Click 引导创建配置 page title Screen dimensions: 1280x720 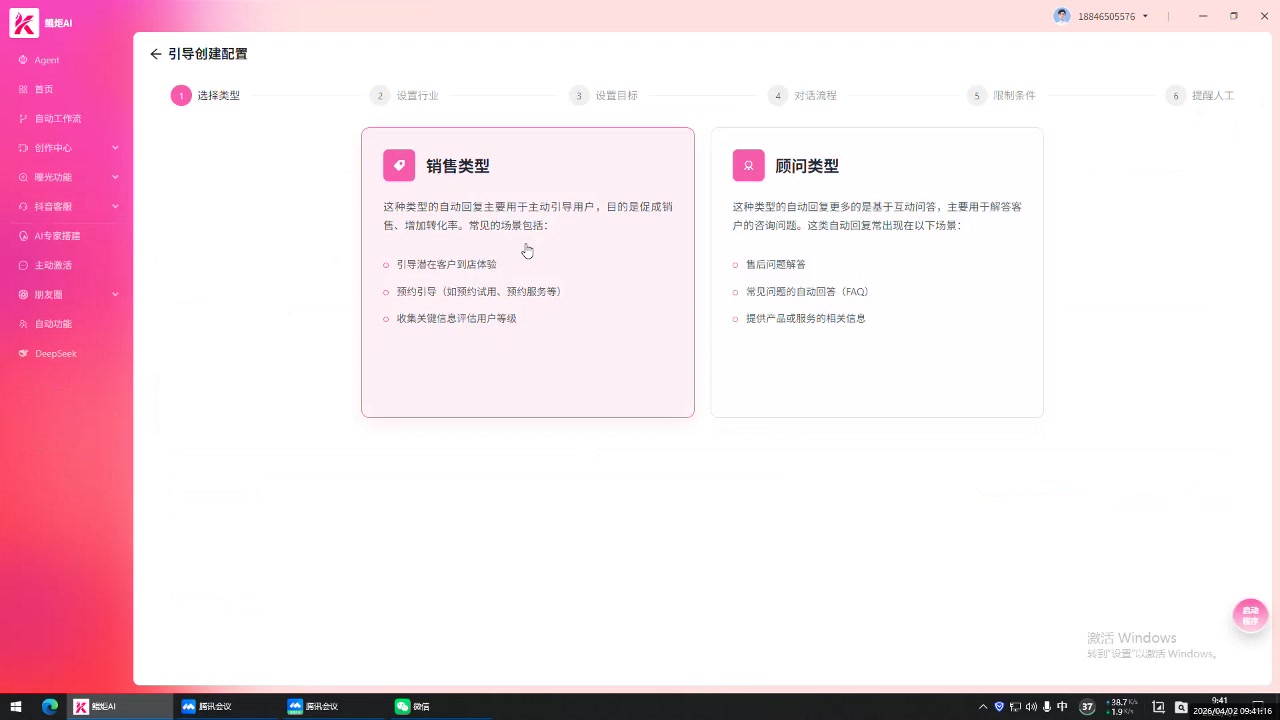point(208,54)
